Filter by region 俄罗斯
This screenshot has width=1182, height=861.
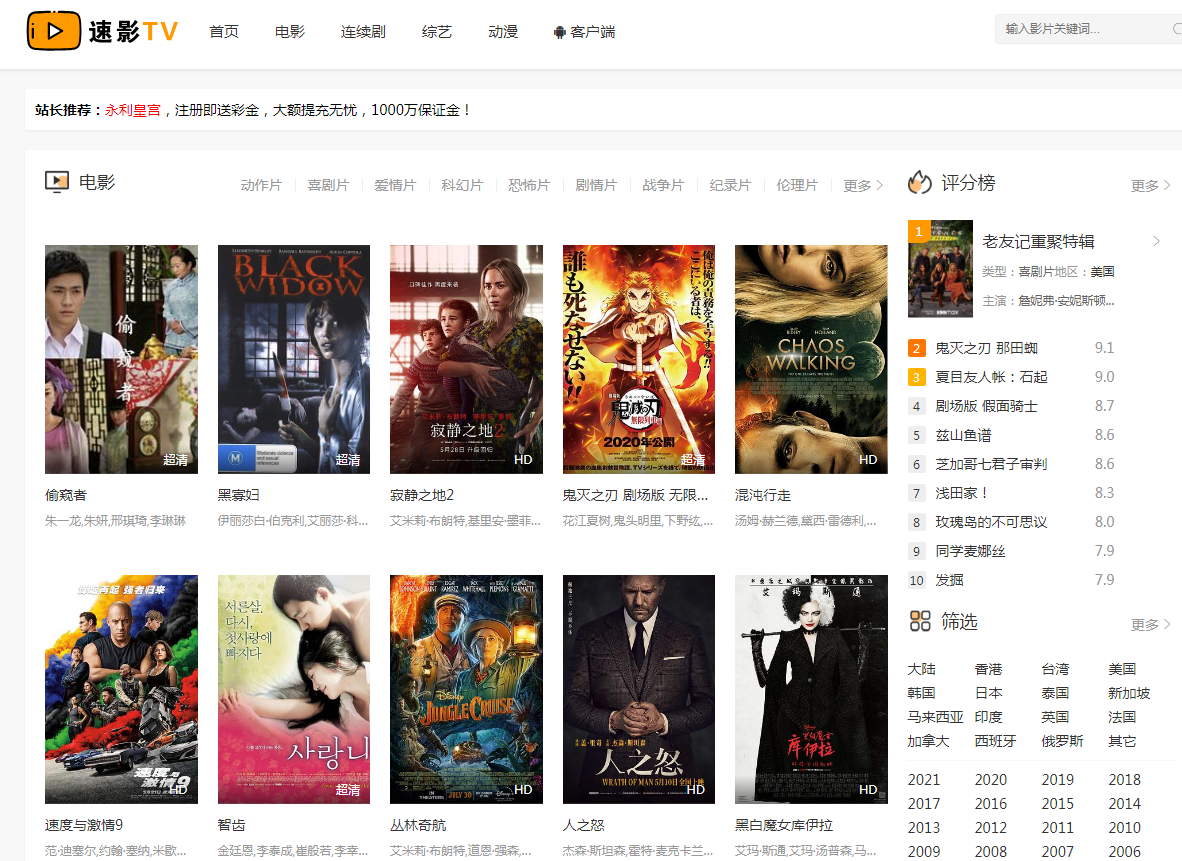point(1062,741)
